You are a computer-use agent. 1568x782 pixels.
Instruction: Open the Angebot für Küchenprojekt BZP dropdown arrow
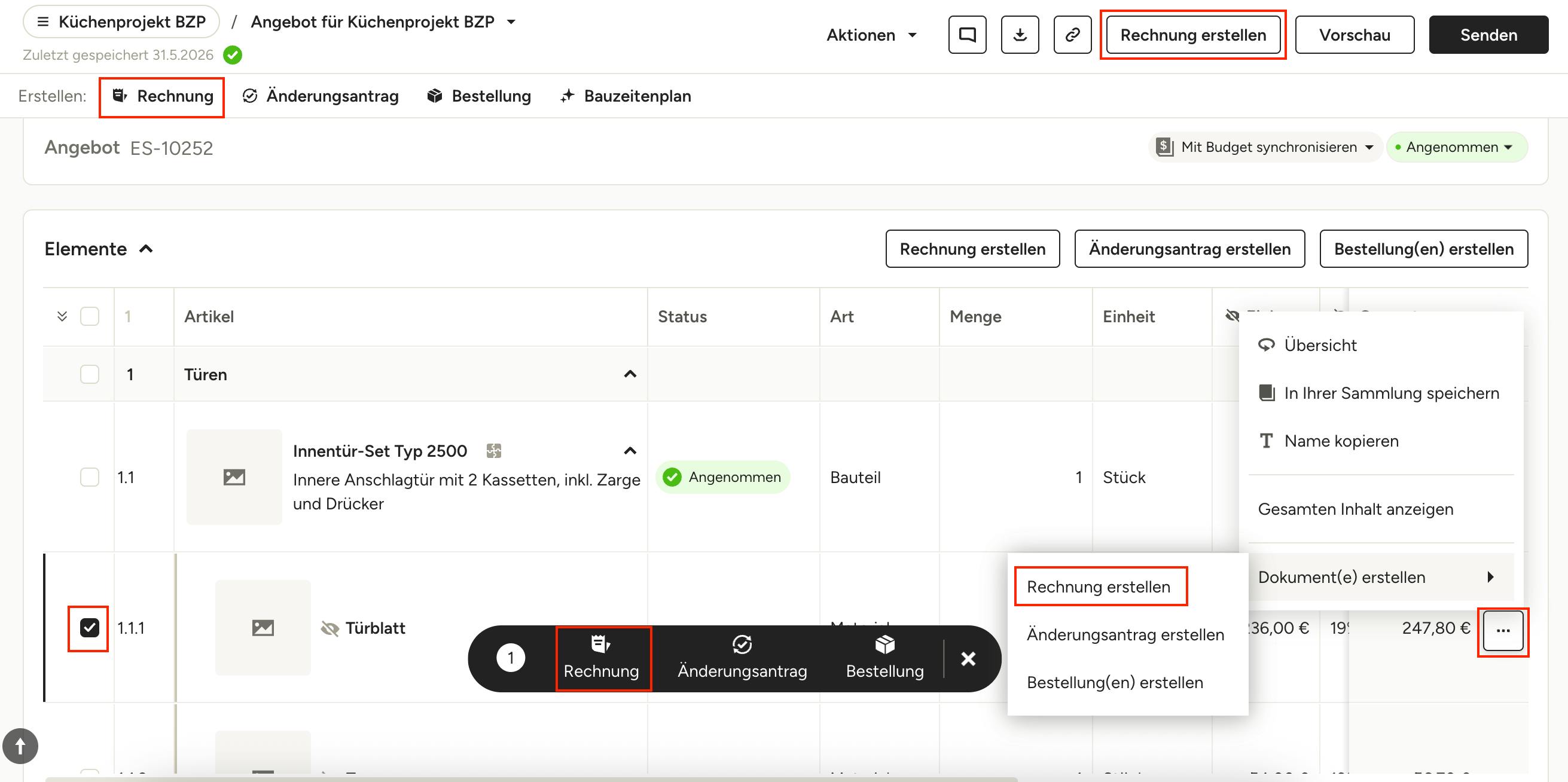(x=511, y=22)
